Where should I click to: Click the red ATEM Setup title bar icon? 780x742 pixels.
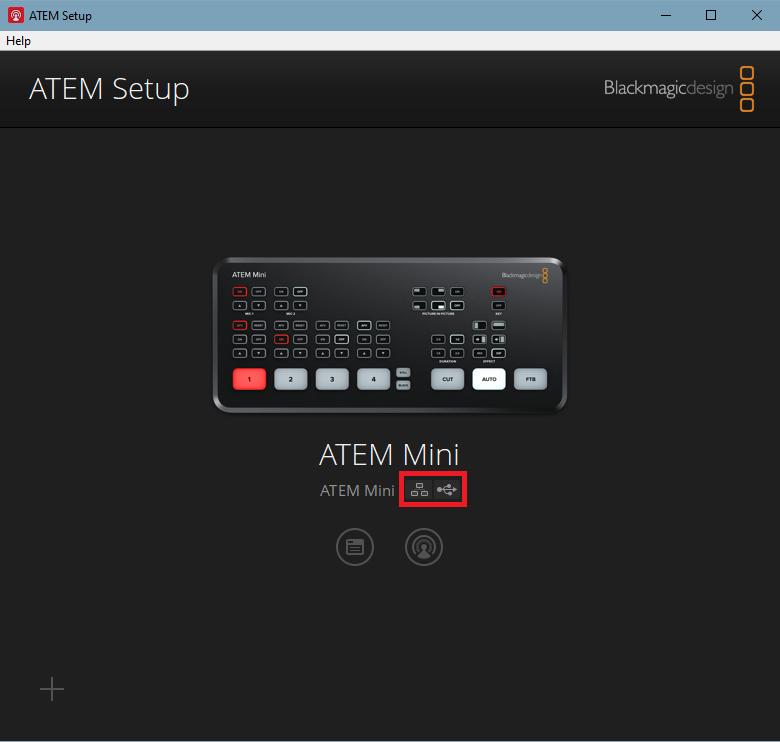pyautogui.click(x=16, y=15)
